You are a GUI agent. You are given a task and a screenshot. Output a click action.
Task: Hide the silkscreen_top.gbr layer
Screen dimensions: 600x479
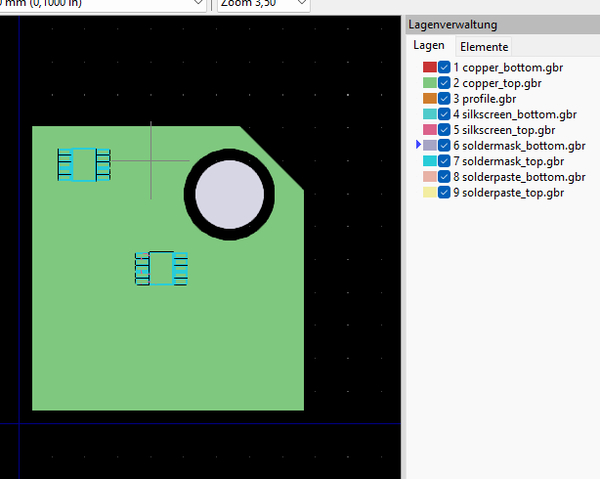pos(444,130)
